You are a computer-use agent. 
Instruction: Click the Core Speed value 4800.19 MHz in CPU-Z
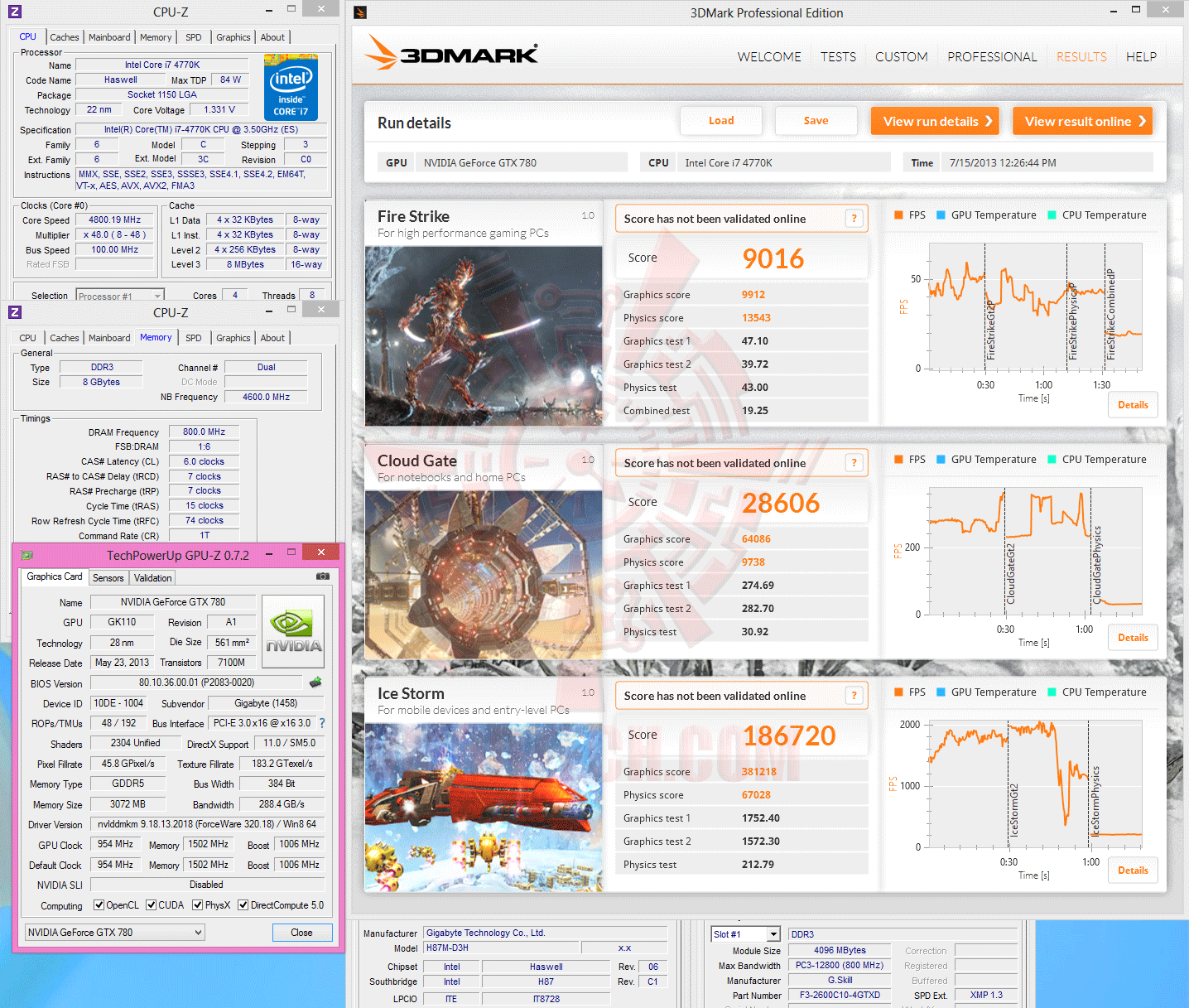tap(115, 220)
